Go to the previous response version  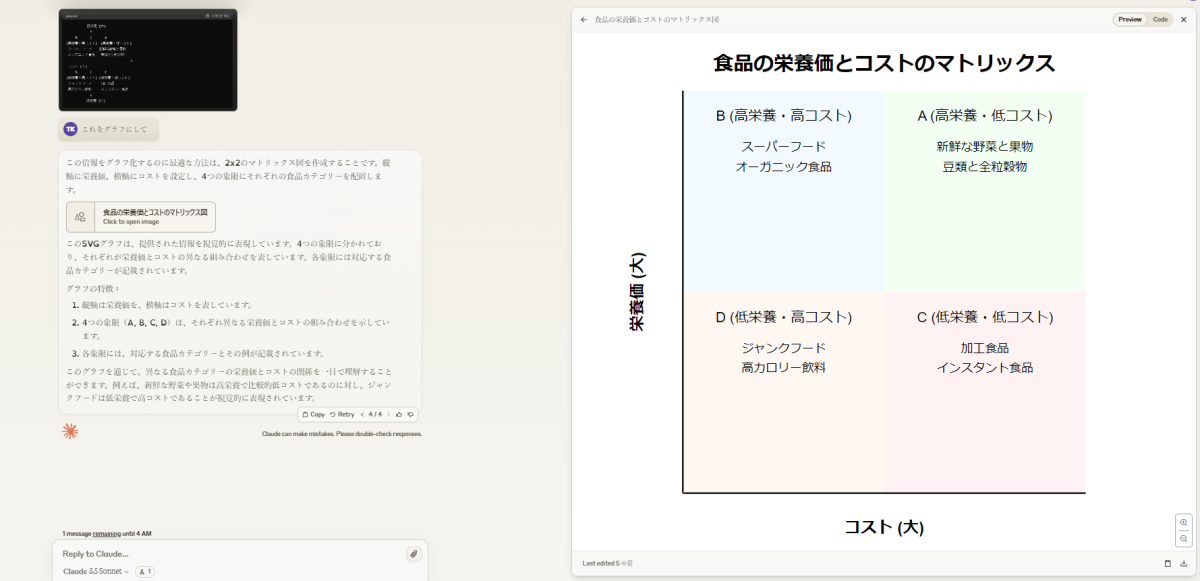coord(362,414)
